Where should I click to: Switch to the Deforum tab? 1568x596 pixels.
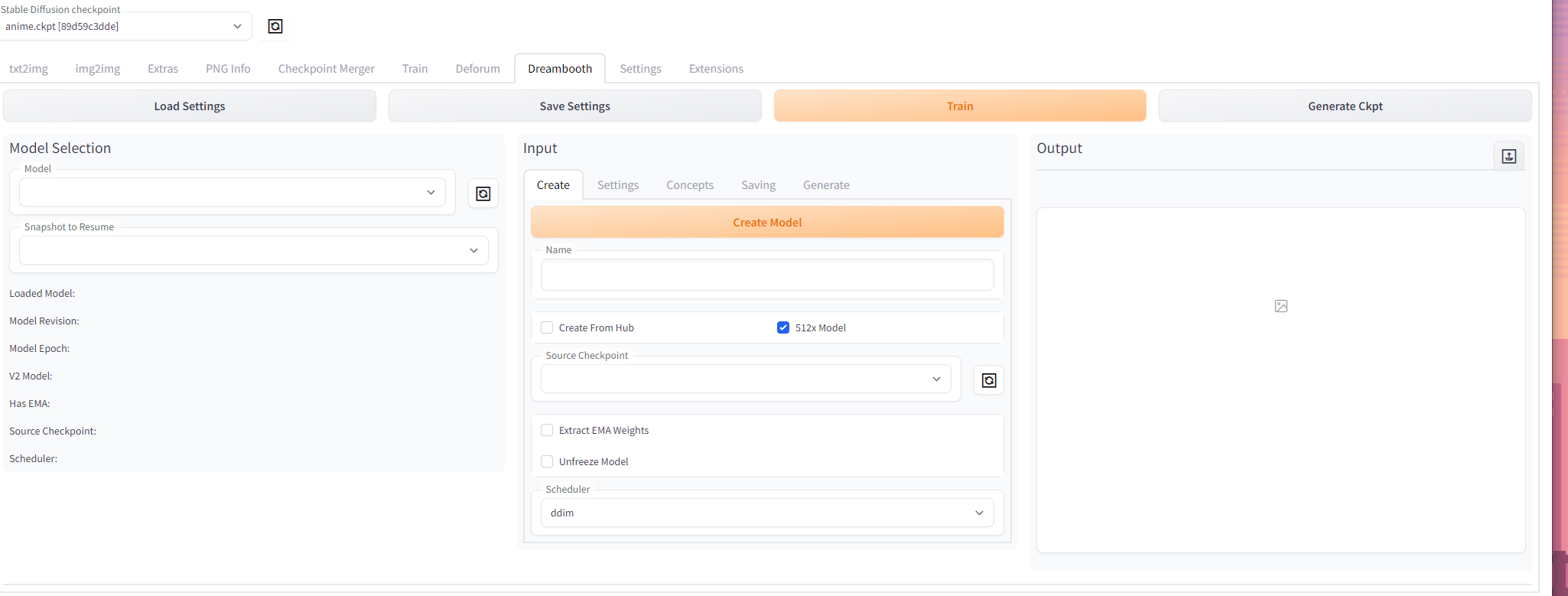coord(478,69)
